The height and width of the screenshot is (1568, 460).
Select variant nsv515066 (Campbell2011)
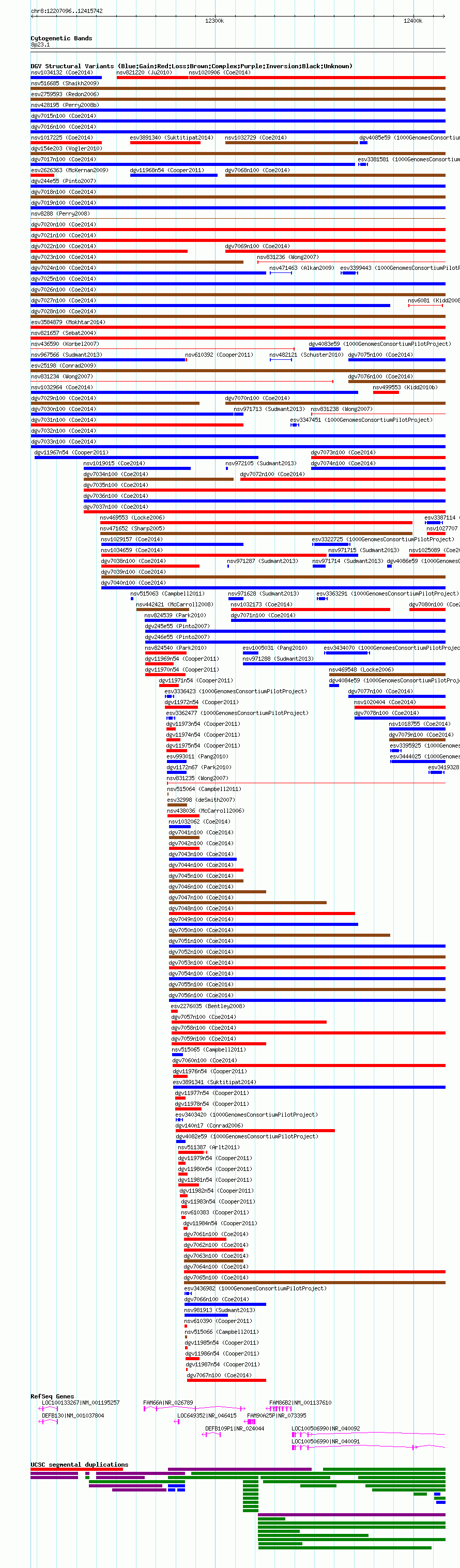tap(222, 1332)
